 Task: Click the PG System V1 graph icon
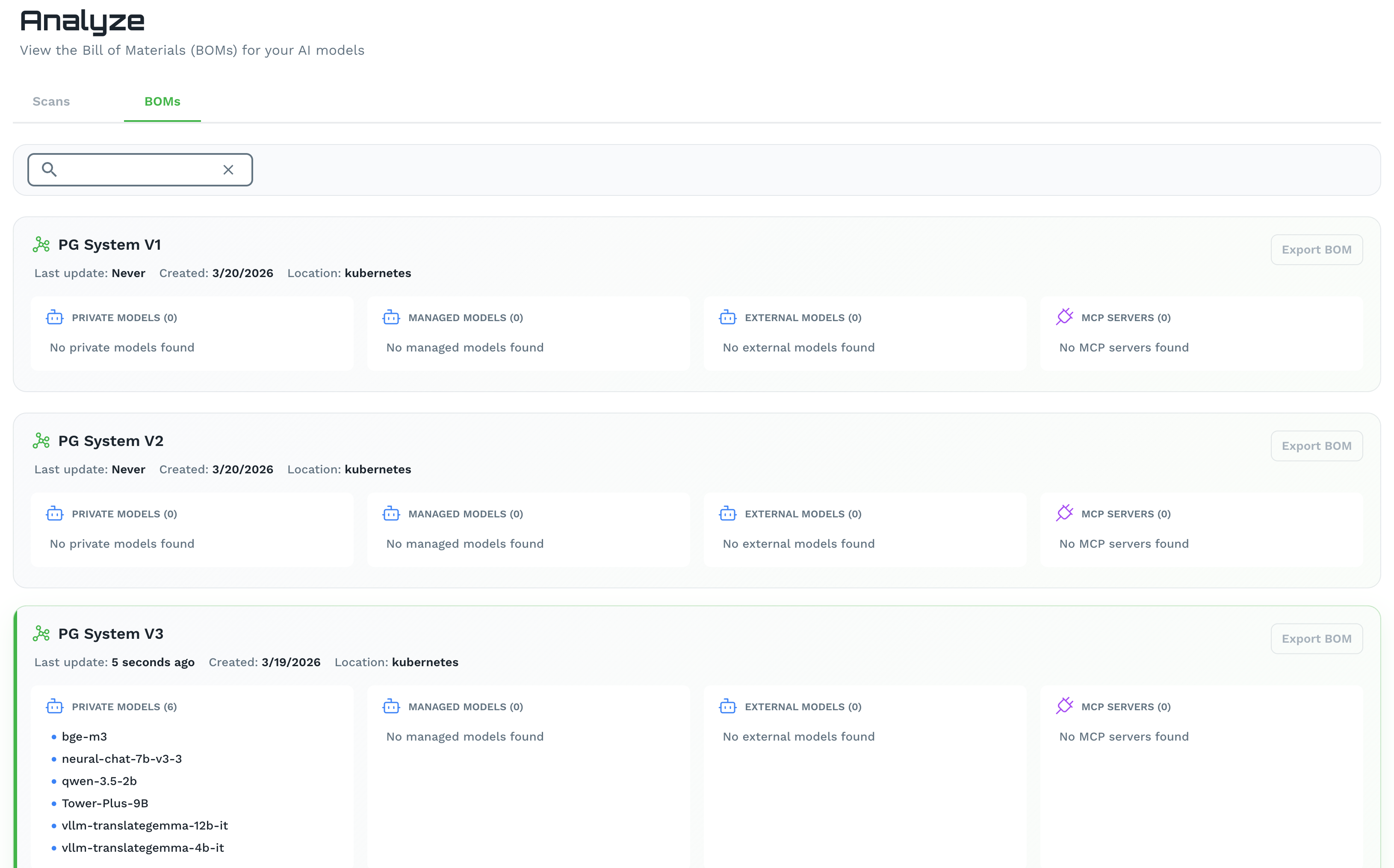[x=41, y=245]
